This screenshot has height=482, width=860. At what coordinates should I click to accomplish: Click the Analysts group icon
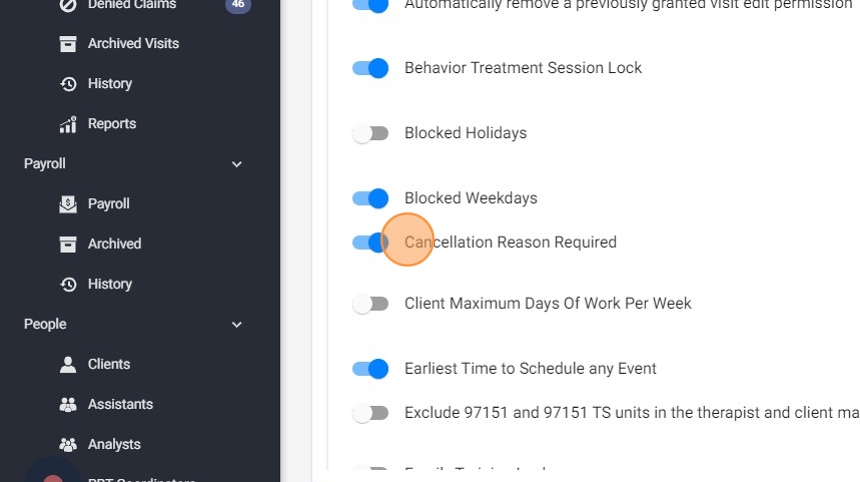(x=68, y=444)
